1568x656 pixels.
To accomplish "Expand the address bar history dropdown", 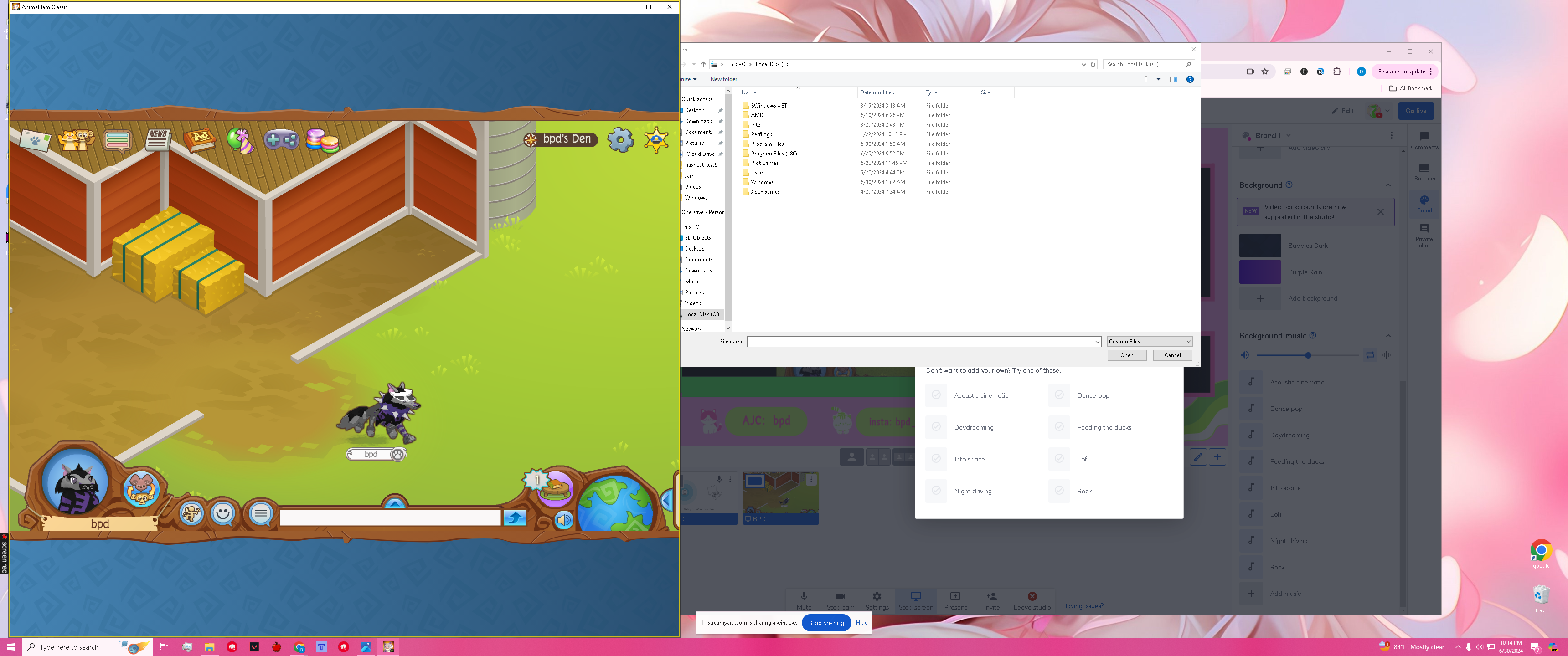I will (x=1083, y=65).
